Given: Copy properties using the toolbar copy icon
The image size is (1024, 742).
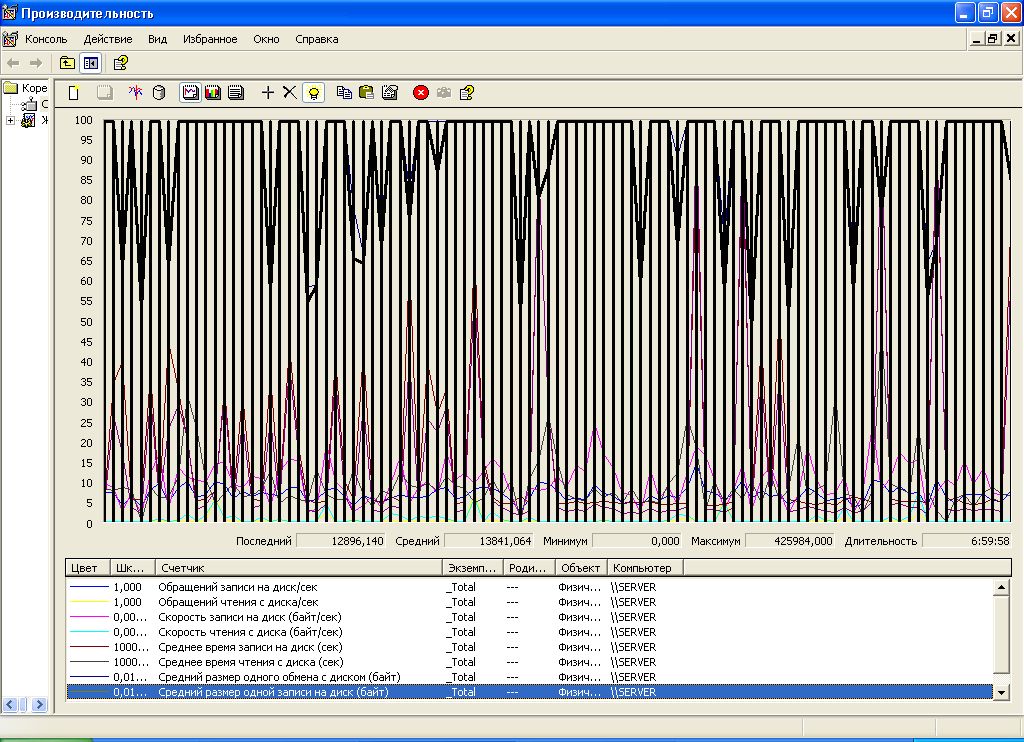Looking at the screenshot, I should [x=344, y=93].
